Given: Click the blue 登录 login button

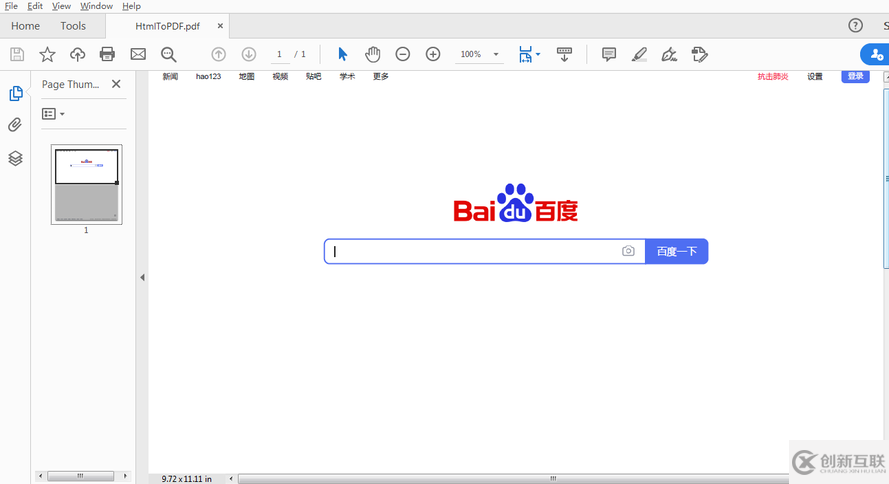Looking at the screenshot, I should click(x=856, y=77).
